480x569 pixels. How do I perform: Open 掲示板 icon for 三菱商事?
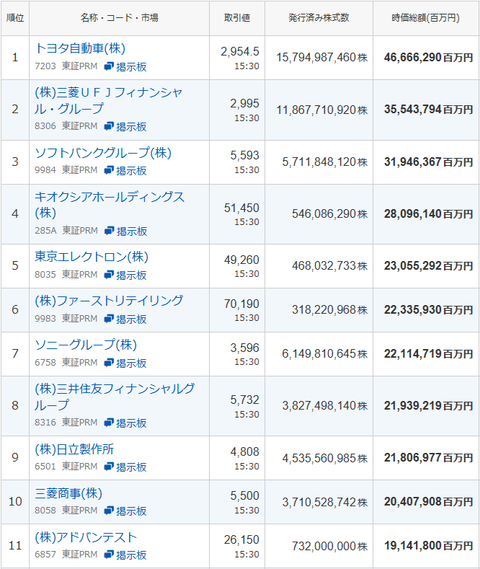125,511
